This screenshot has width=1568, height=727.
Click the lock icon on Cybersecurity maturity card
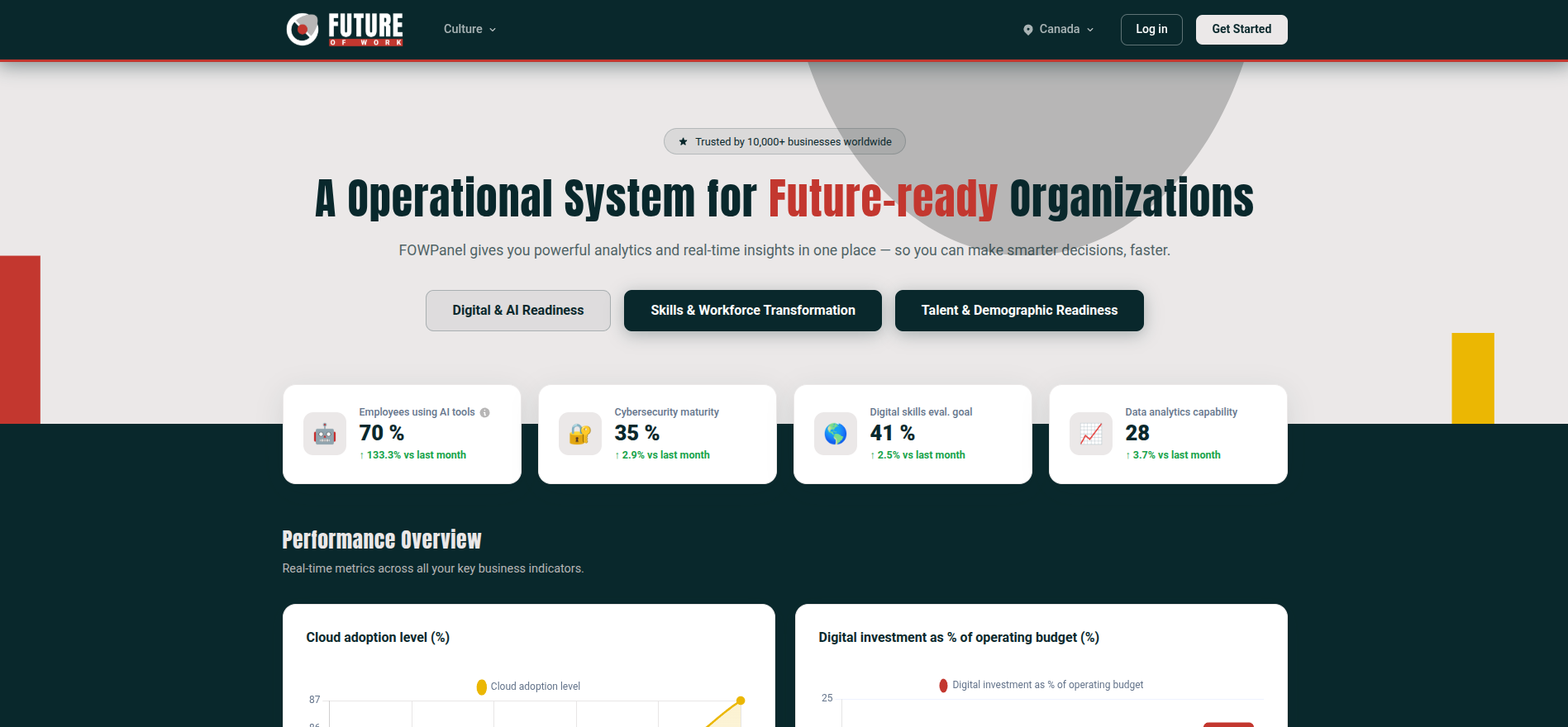pos(580,434)
